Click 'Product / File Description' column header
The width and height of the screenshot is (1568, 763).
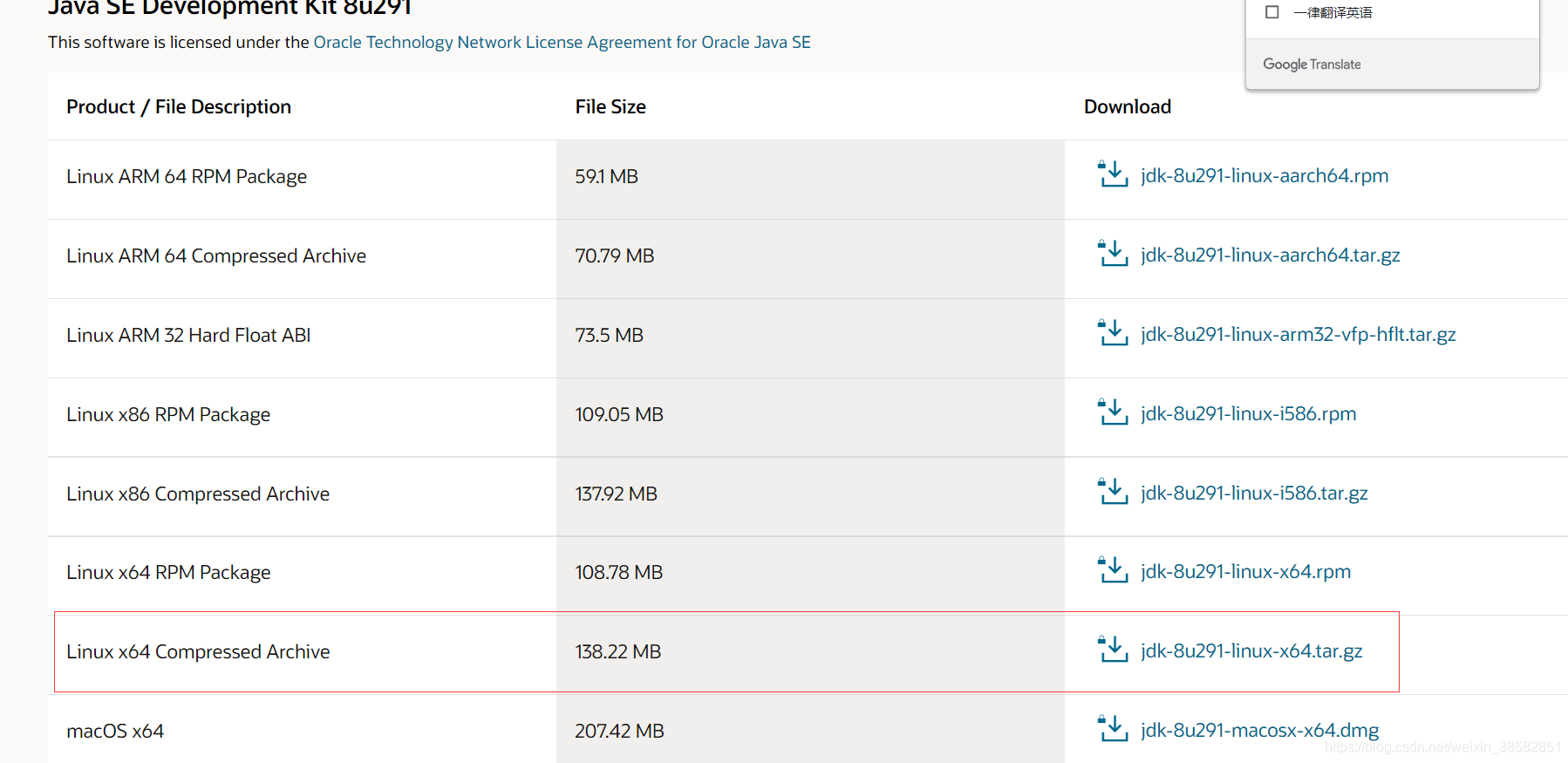[x=179, y=106]
